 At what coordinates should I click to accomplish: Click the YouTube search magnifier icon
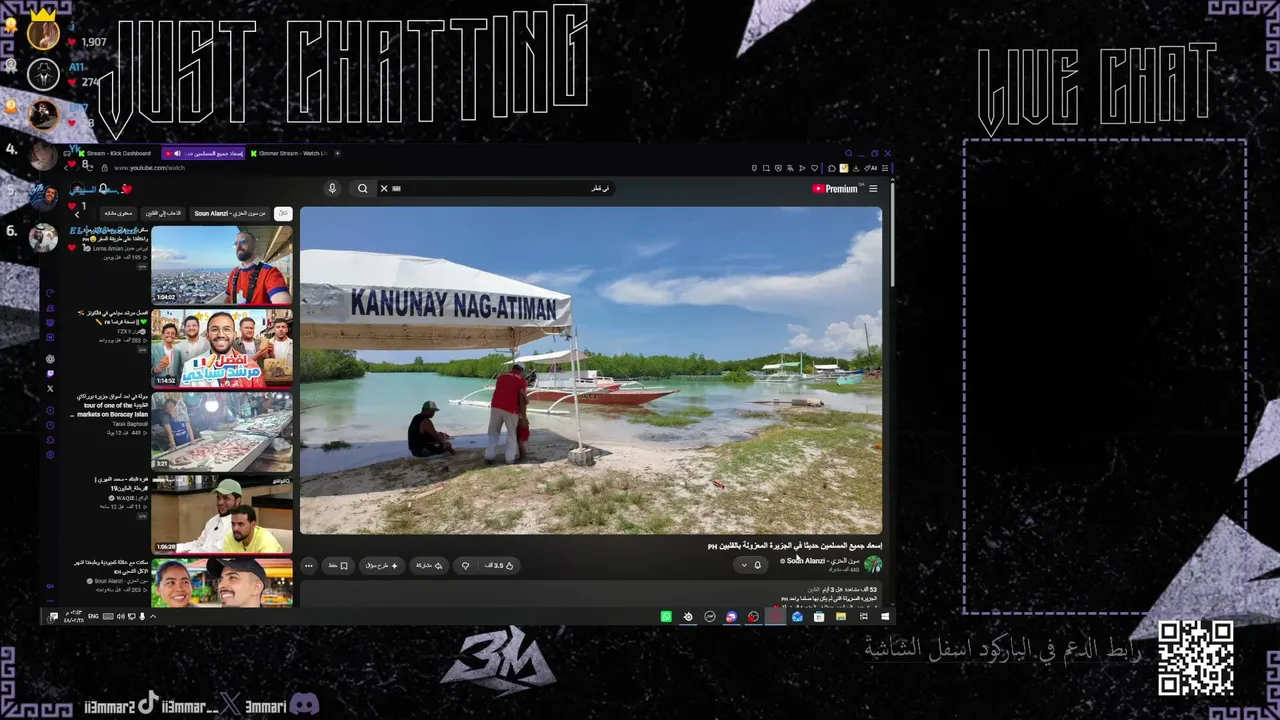(362, 188)
